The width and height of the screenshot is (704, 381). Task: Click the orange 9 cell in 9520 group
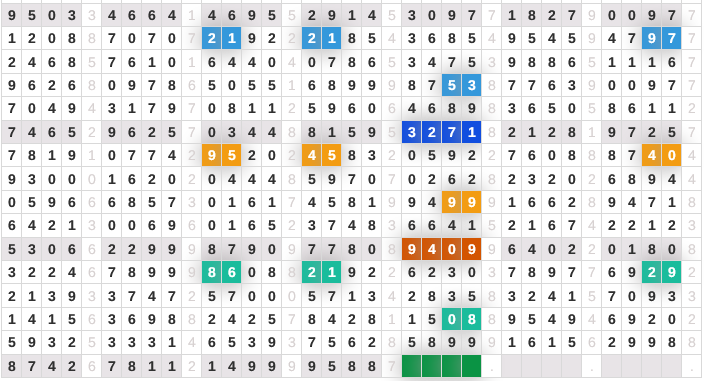tap(212, 155)
